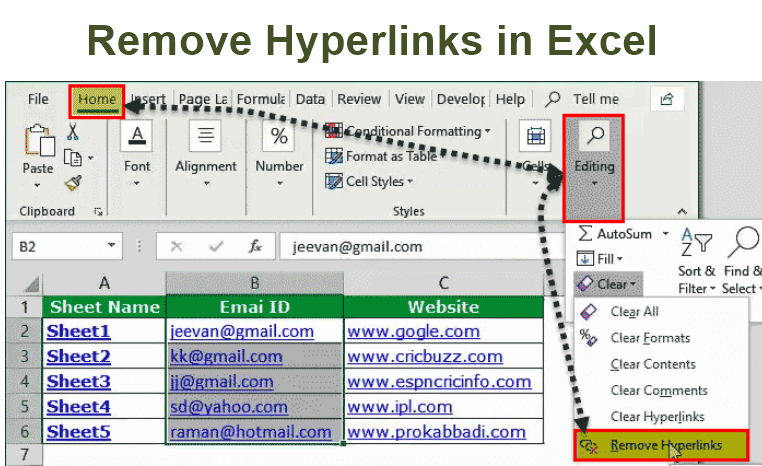This screenshot has height=466, width=762.
Task: Open the Paste dropdown arrow
Action: 37,185
